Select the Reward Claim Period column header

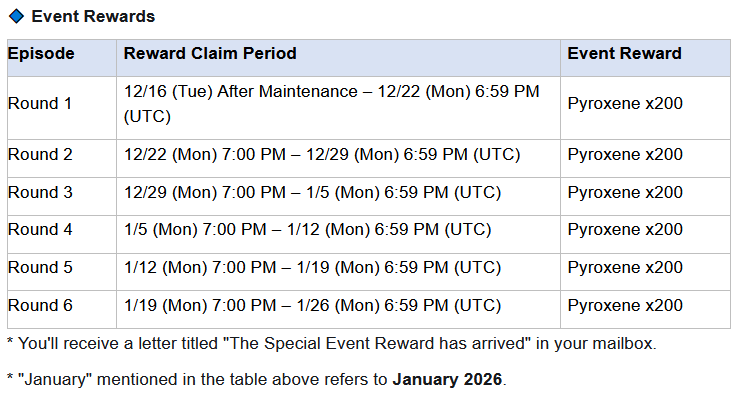click(210, 54)
